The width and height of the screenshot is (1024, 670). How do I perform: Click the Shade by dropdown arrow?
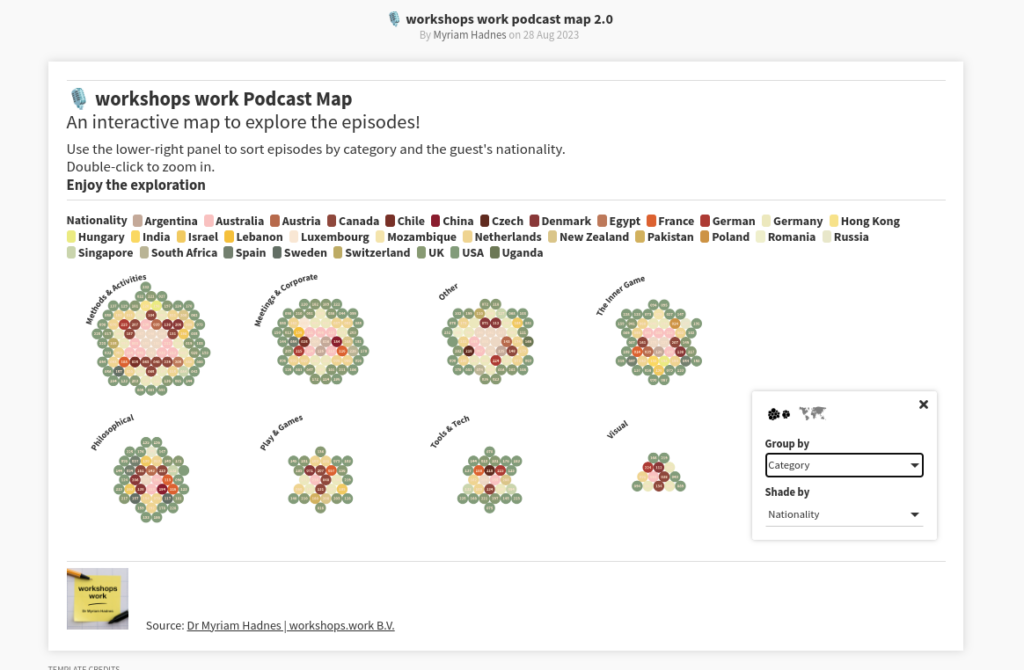(914, 515)
